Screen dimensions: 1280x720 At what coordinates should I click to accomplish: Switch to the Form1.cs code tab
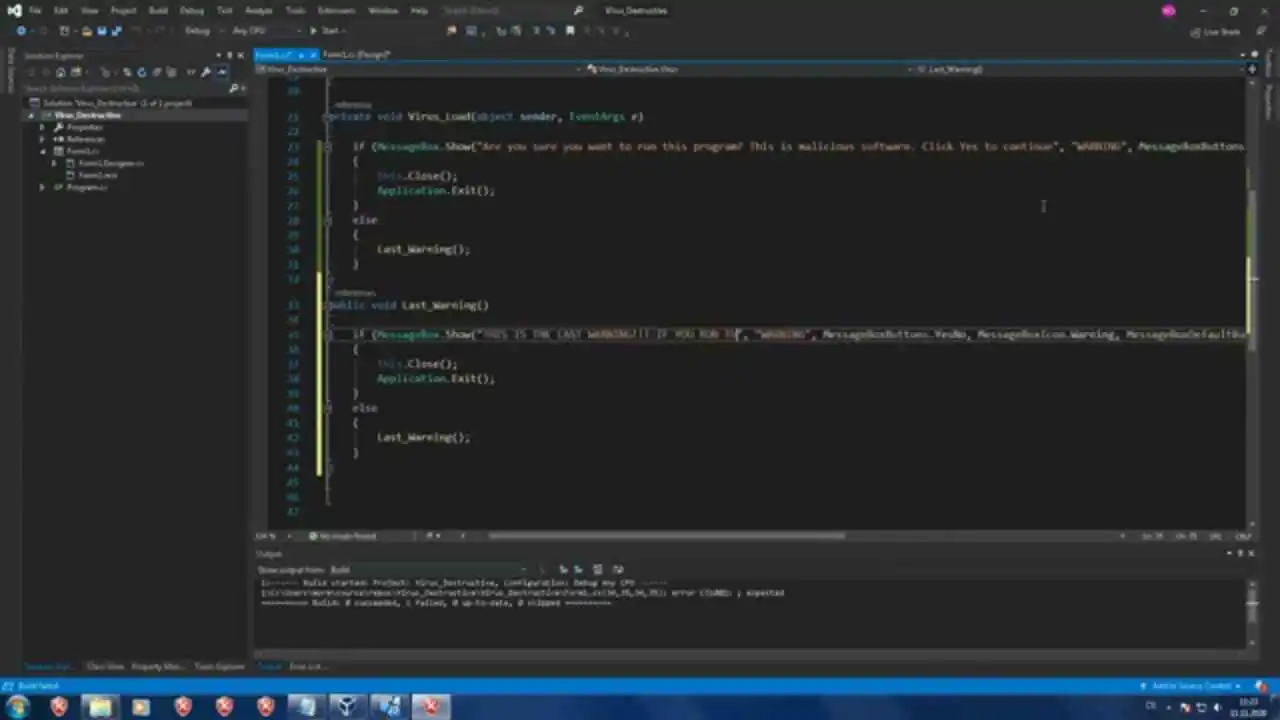pyautogui.click(x=276, y=54)
